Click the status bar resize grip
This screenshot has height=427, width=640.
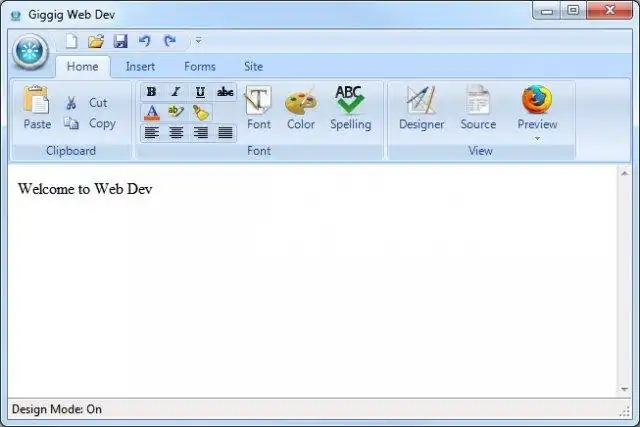coord(624,411)
